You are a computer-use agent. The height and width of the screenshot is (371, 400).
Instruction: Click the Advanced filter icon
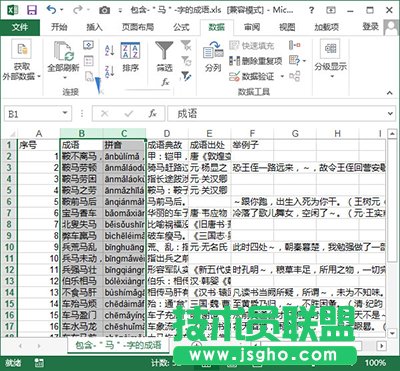186,76
